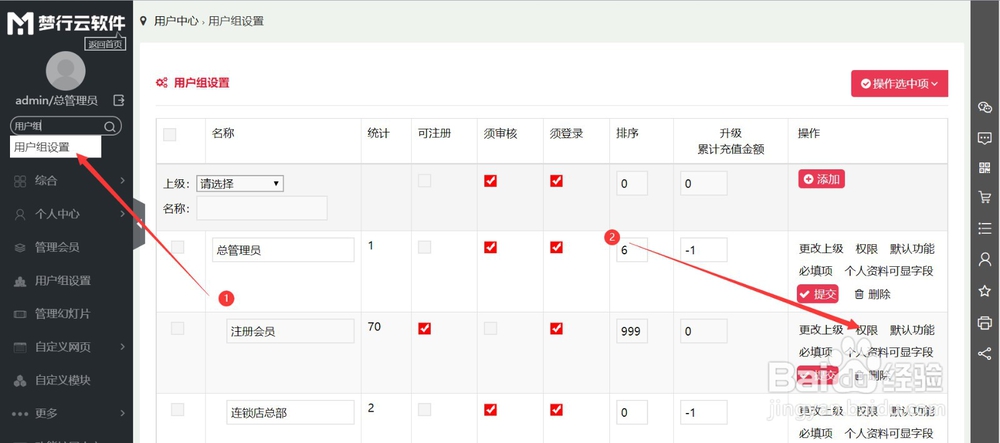Click 用户中心 in the breadcrumb
1000x443 pixels.
(176, 21)
